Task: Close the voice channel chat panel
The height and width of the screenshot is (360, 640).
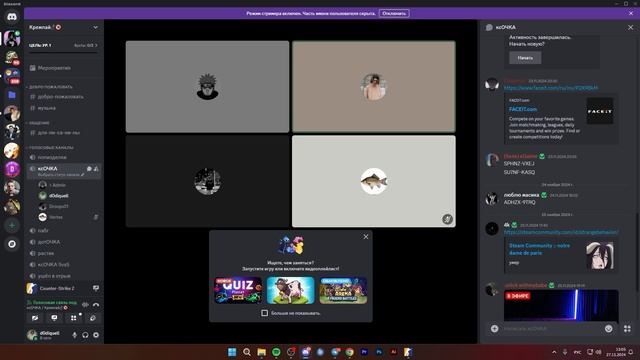Action: pyautogui.click(x=631, y=27)
